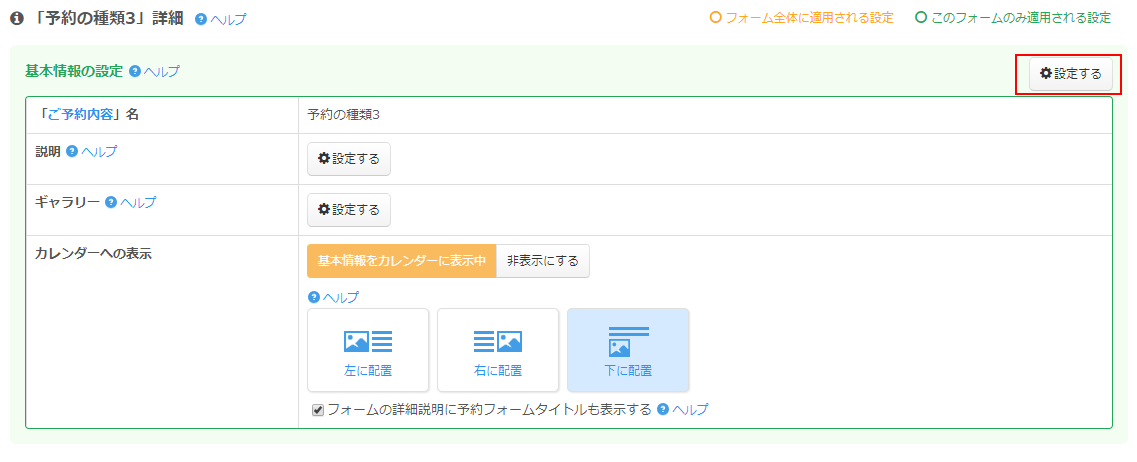The height and width of the screenshot is (462, 1137).
Task: Open 設定する for the ギャラリー row
Action: (x=349, y=210)
